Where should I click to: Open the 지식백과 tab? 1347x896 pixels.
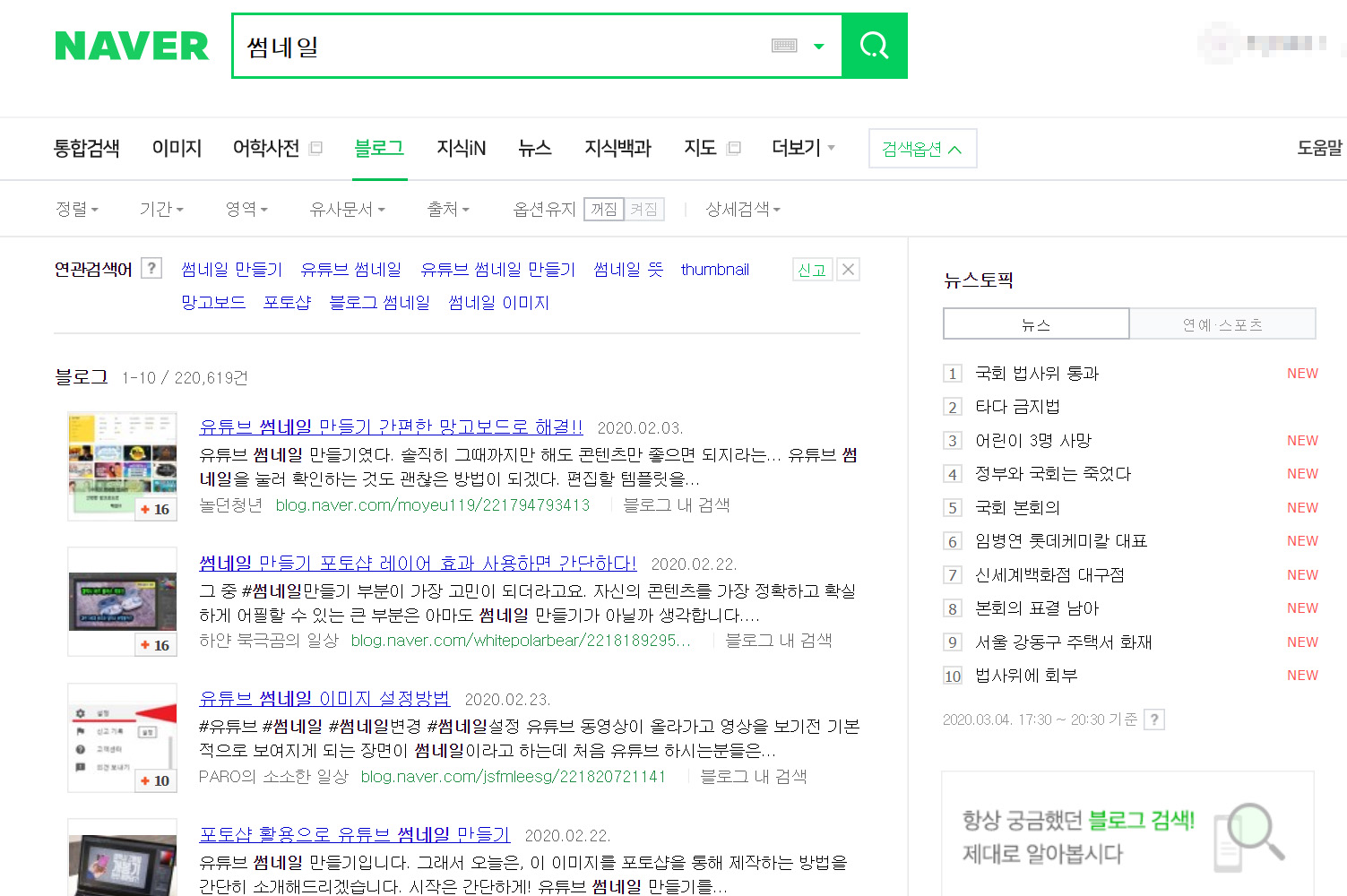click(617, 148)
